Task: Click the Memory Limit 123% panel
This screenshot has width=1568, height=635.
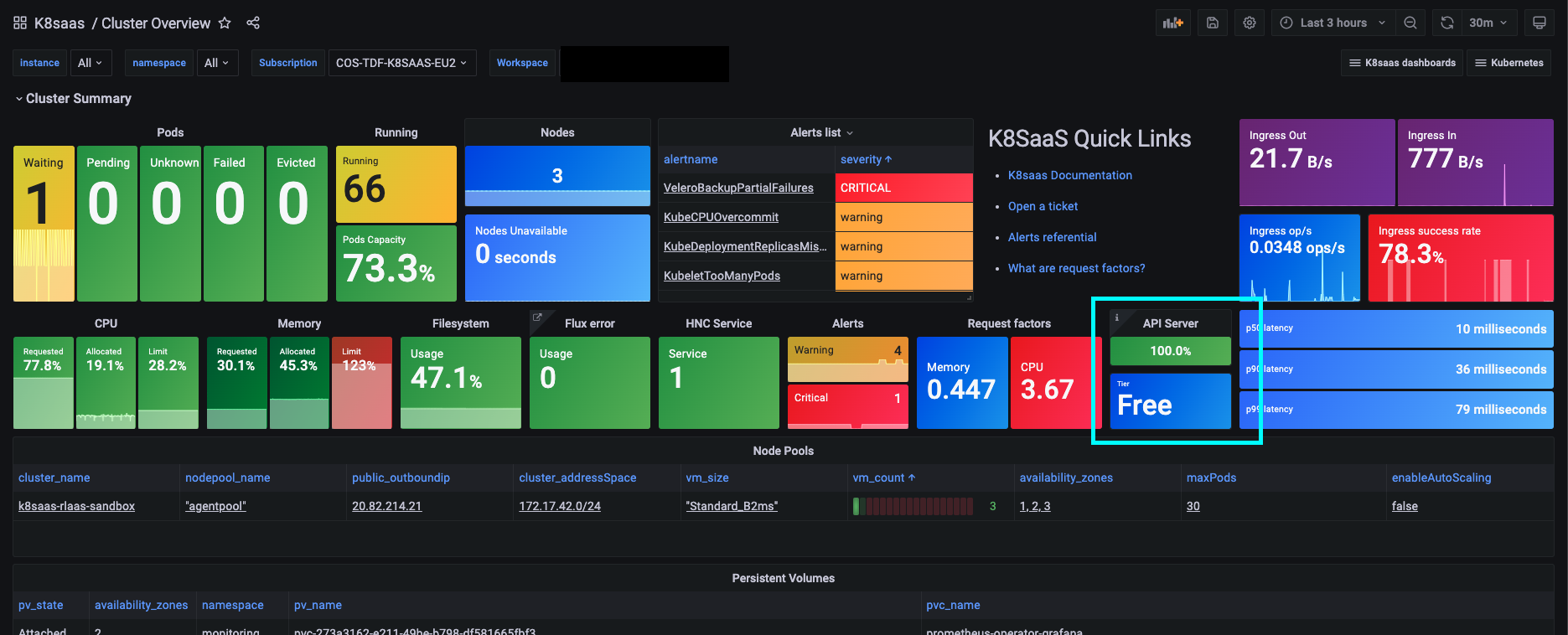Action: (x=362, y=383)
